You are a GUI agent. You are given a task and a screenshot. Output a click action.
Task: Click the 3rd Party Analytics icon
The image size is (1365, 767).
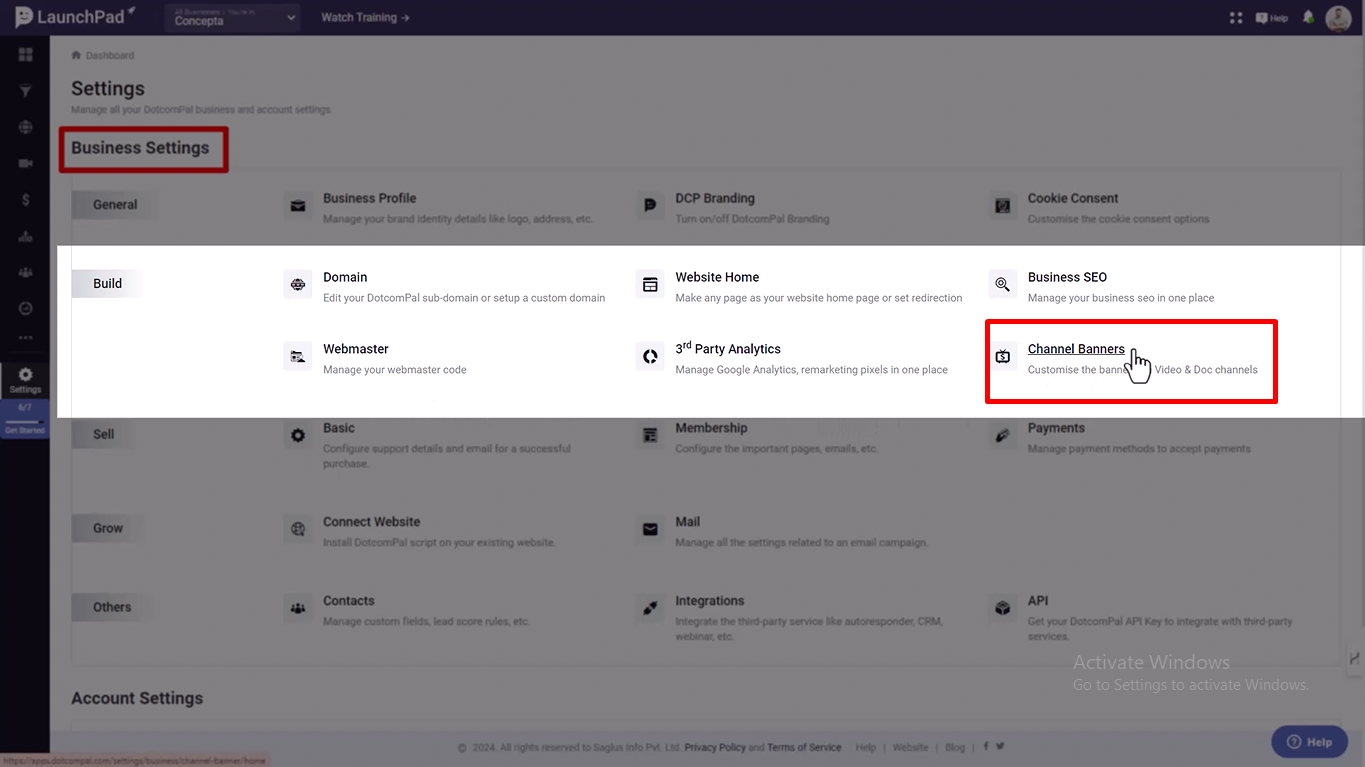tap(650, 357)
